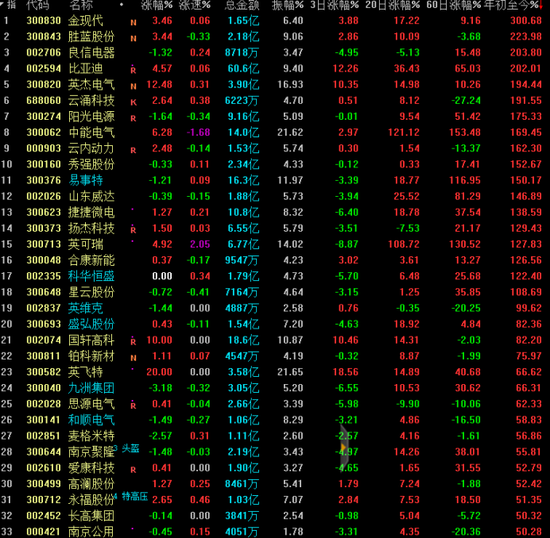Screen dimensions: 550x538
Task: Sort by the 振幅% column header
Action: pyautogui.click(x=288, y=5)
